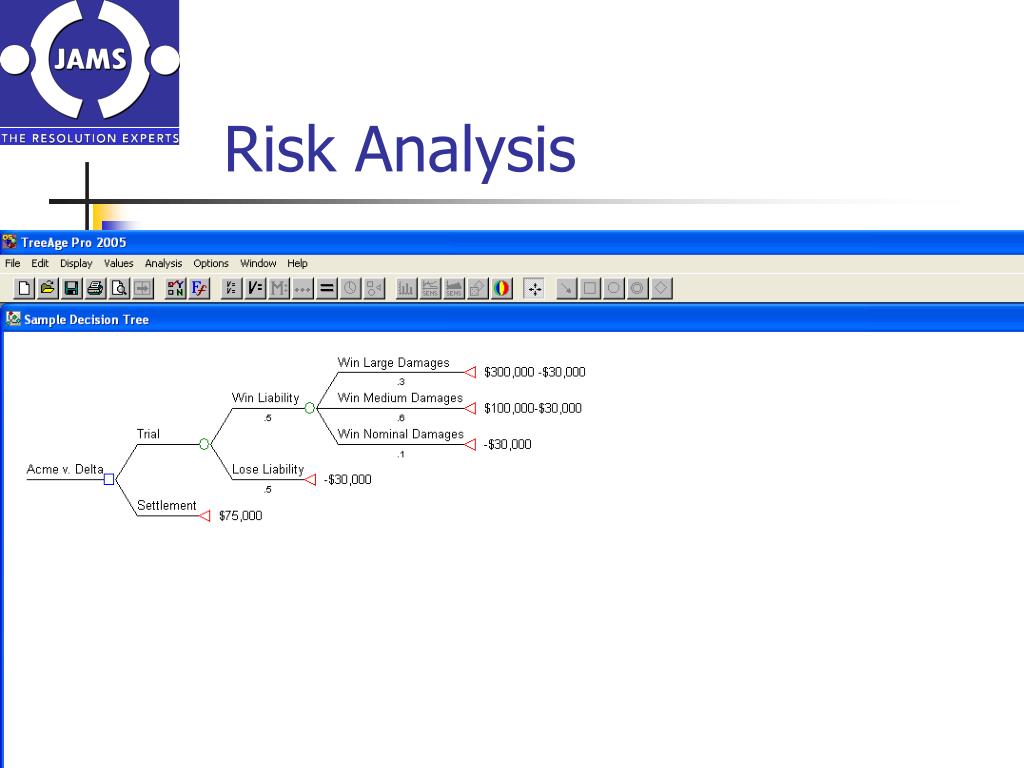The width and height of the screenshot is (1024, 768).
Task: Click the four-arrow move tool icon
Action: [x=534, y=288]
